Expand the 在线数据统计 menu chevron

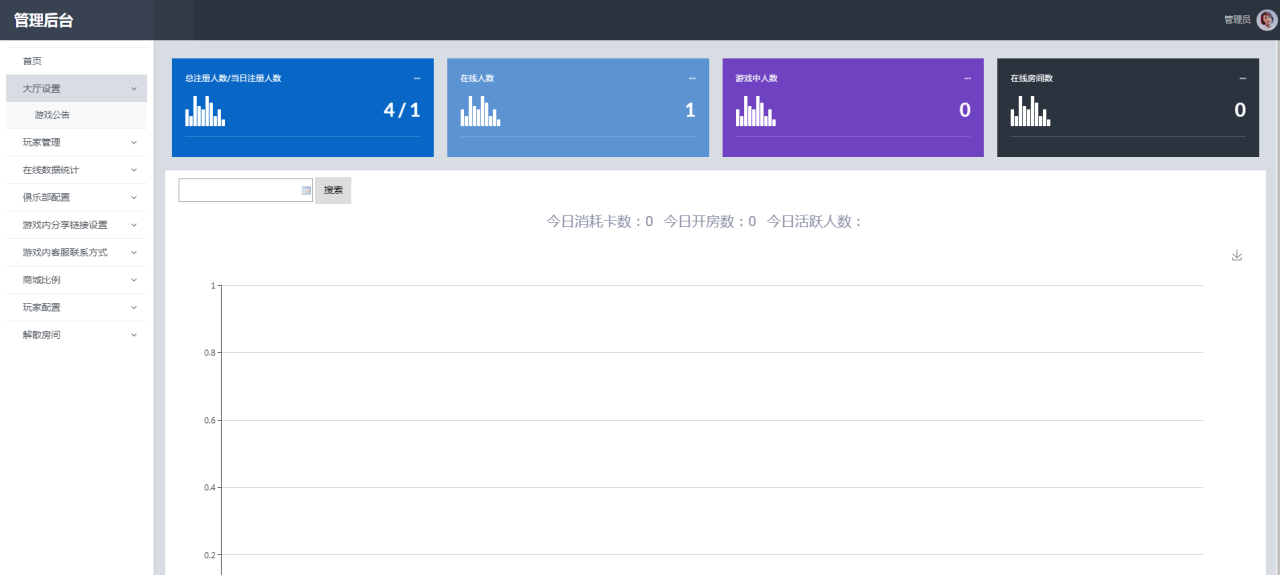tap(134, 170)
